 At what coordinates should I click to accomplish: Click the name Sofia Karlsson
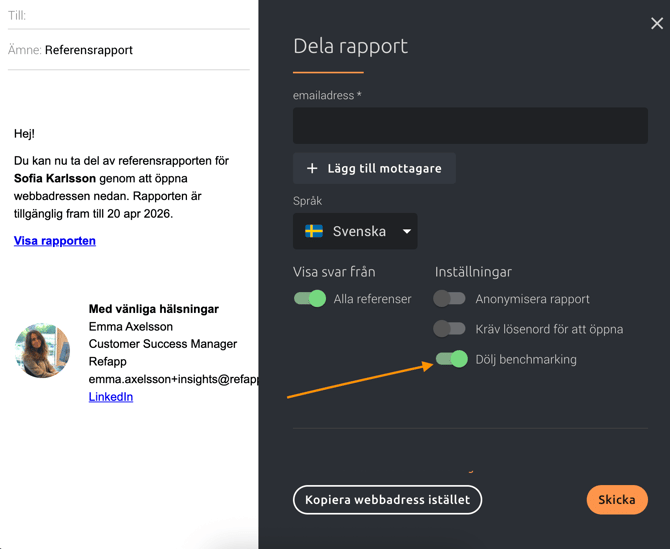[55, 178]
